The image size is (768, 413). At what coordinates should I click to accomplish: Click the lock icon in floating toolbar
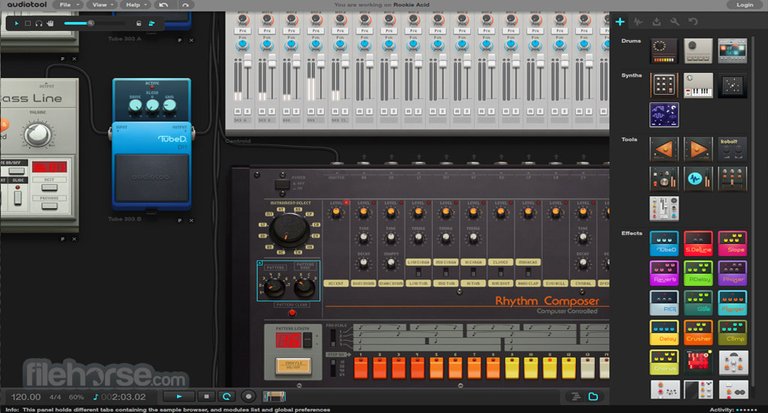coord(139,24)
